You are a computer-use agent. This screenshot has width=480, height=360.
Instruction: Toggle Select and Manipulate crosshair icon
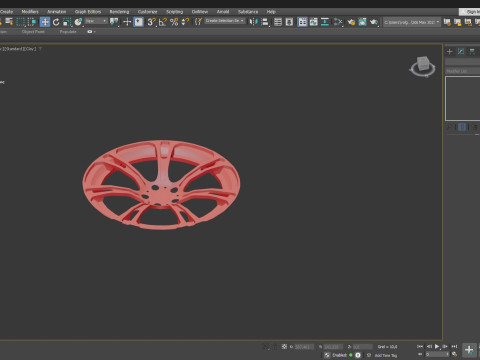(x=127, y=22)
